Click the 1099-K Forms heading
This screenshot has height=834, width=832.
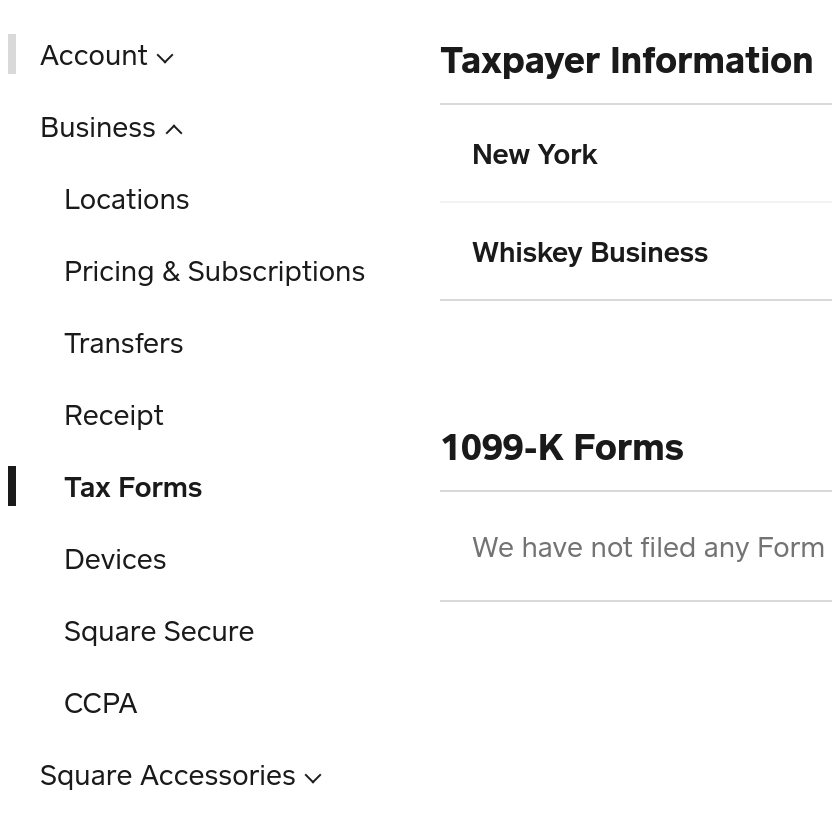(562, 448)
